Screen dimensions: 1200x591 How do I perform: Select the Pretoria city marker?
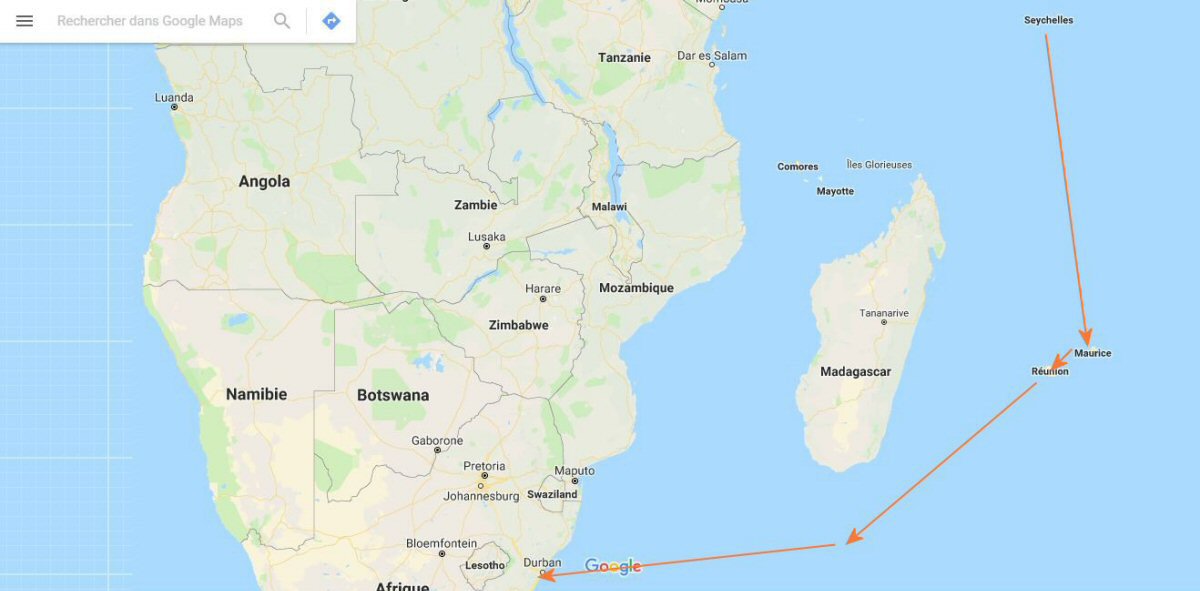484,477
